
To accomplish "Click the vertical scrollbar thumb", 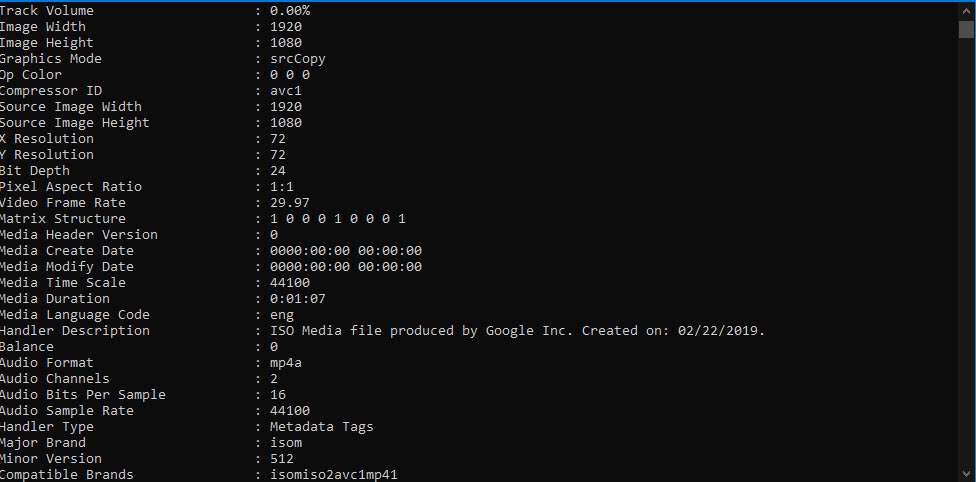I will (x=966, y=27).
